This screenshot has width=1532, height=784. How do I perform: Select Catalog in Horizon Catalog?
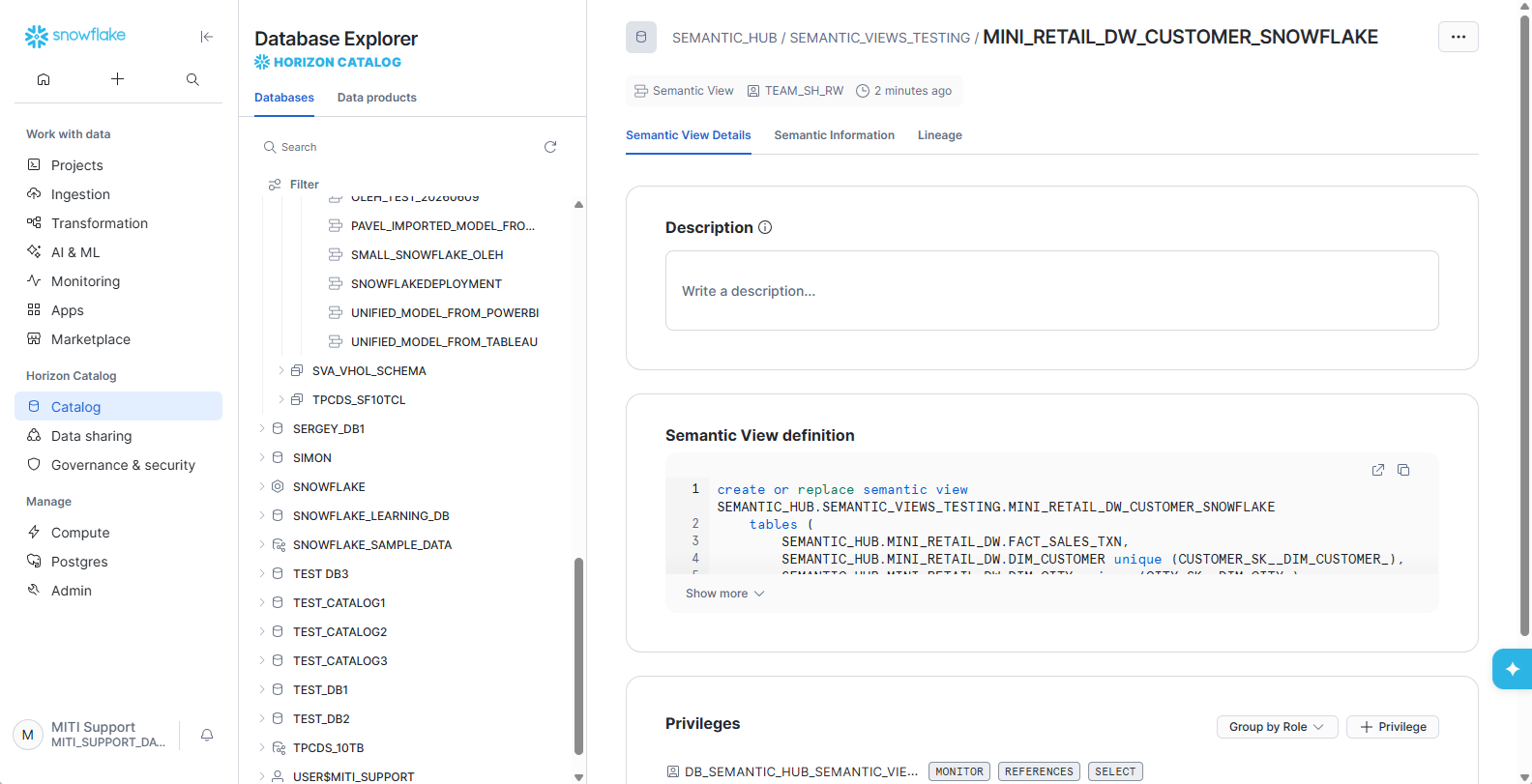click(118, 406)
